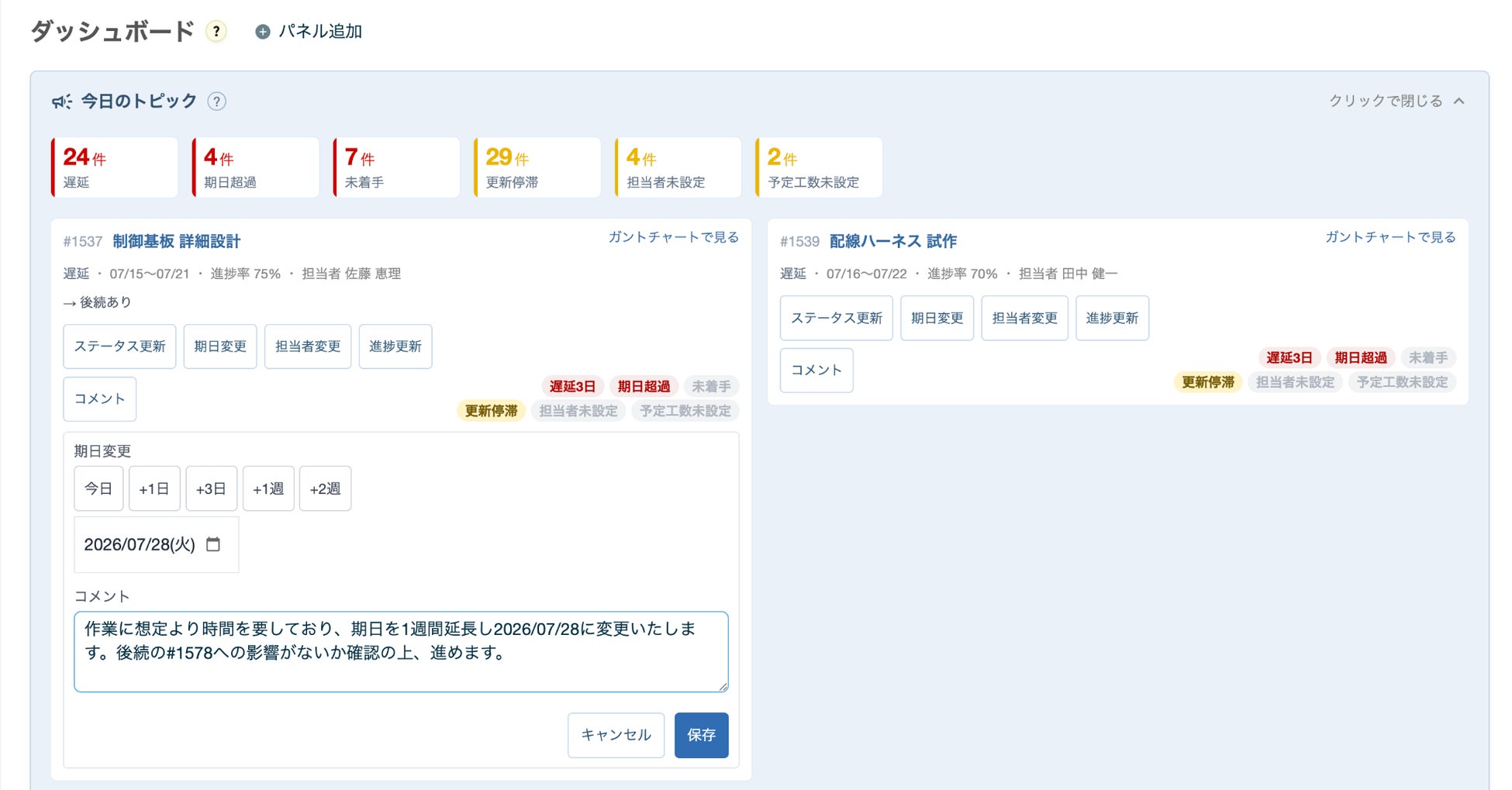
Task: Set due date to 今日
Action: click(98, 488)
